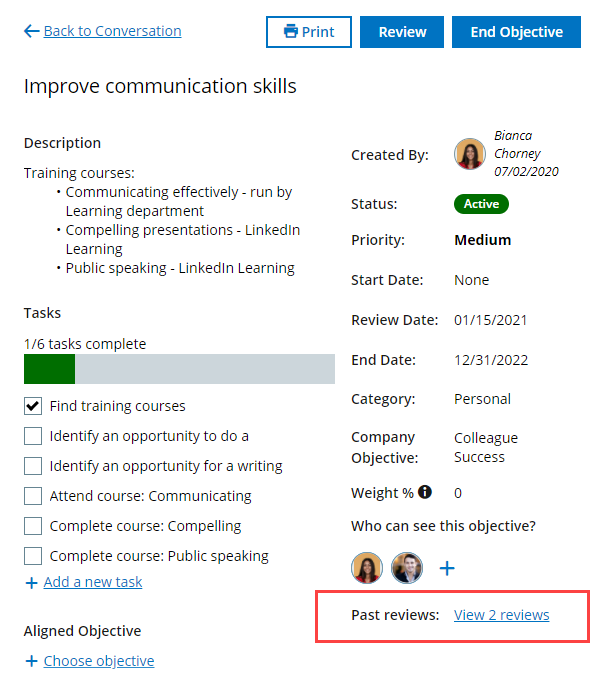Click the Active status badge
This screenshot has width=605, height=695.
pos(481,204)
